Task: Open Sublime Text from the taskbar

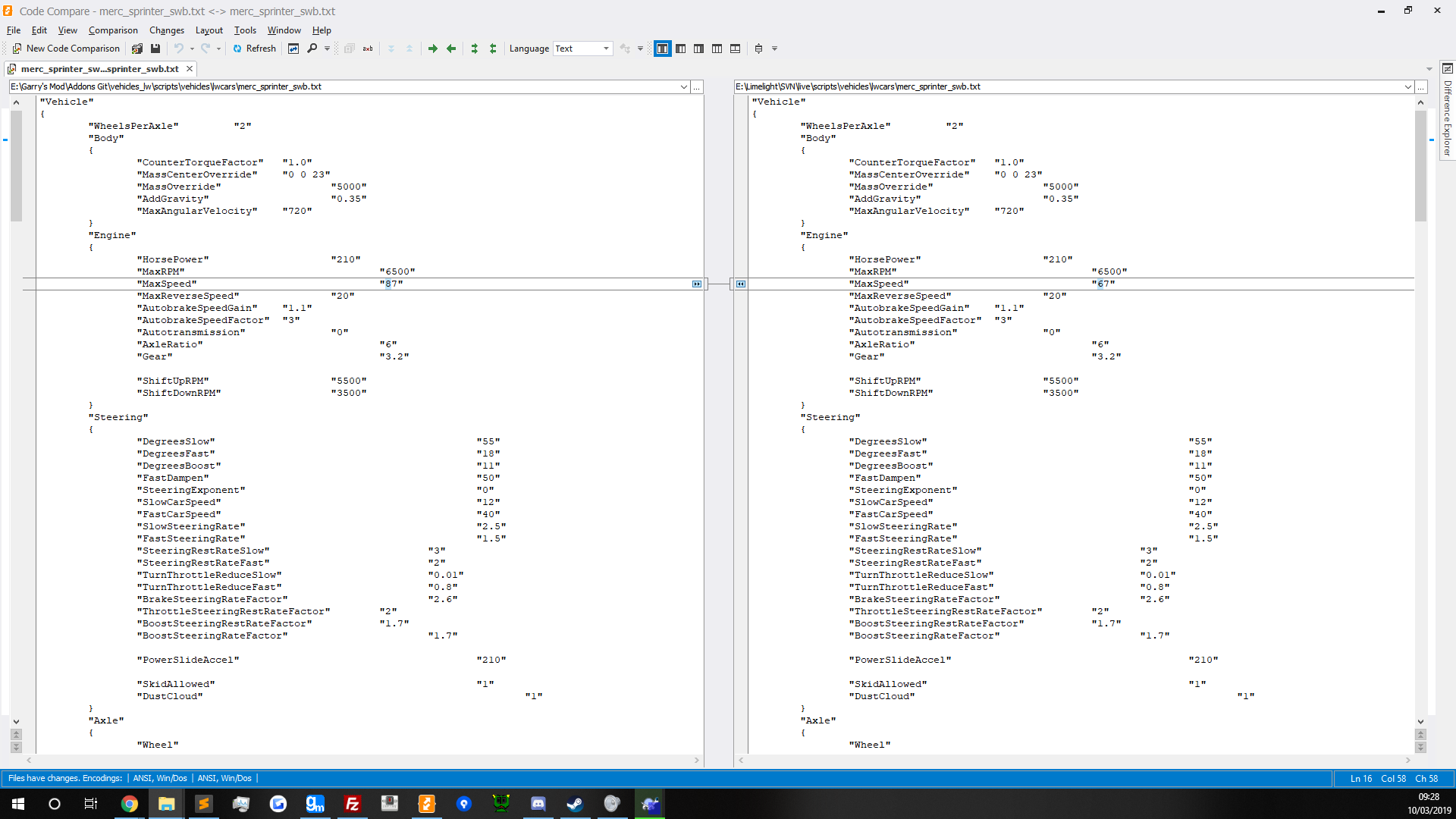Action: click(204, 804)
